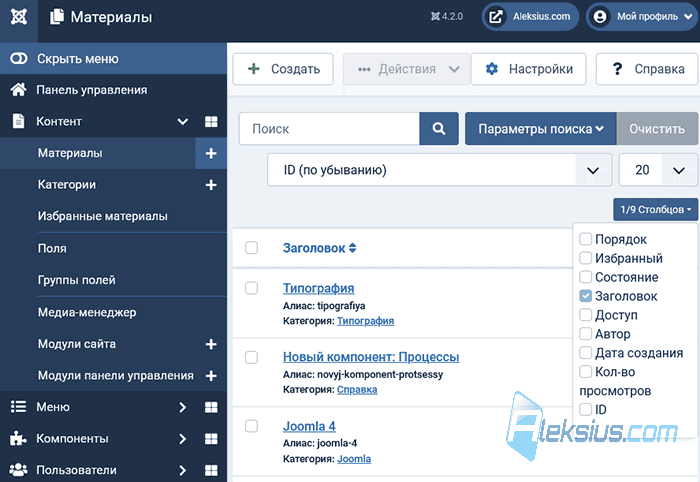Open Поля in sidebar
The width and height of the screenshot is (700, 482).
[52, 249]
